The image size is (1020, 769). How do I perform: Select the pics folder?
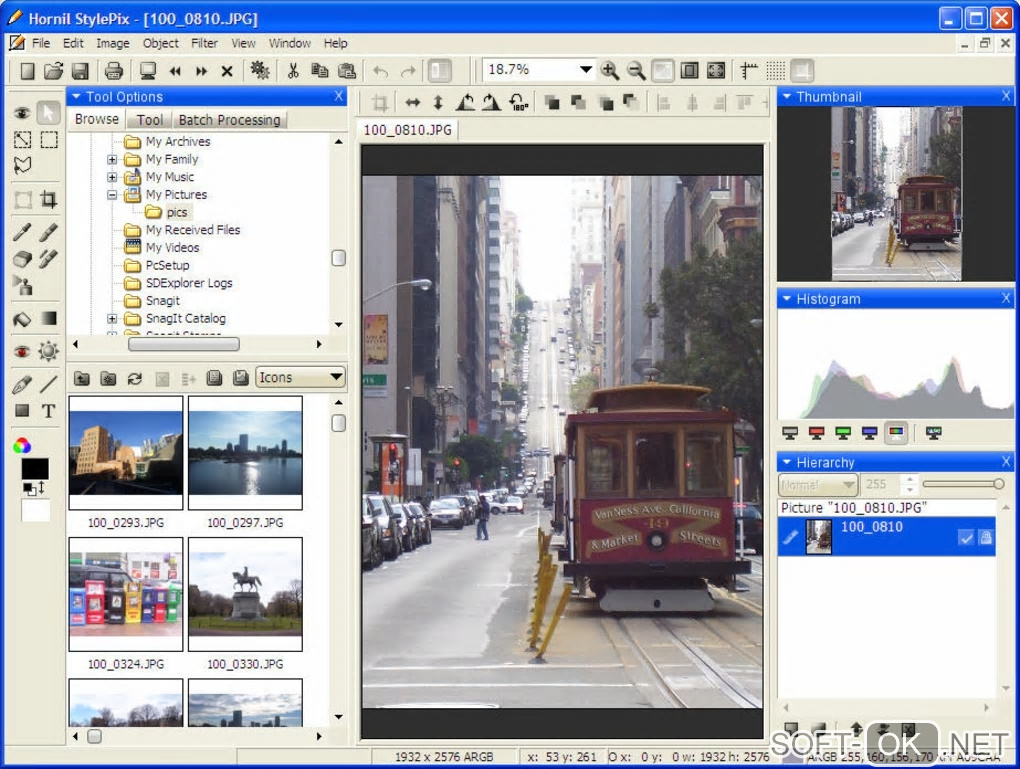coord(176,212)
